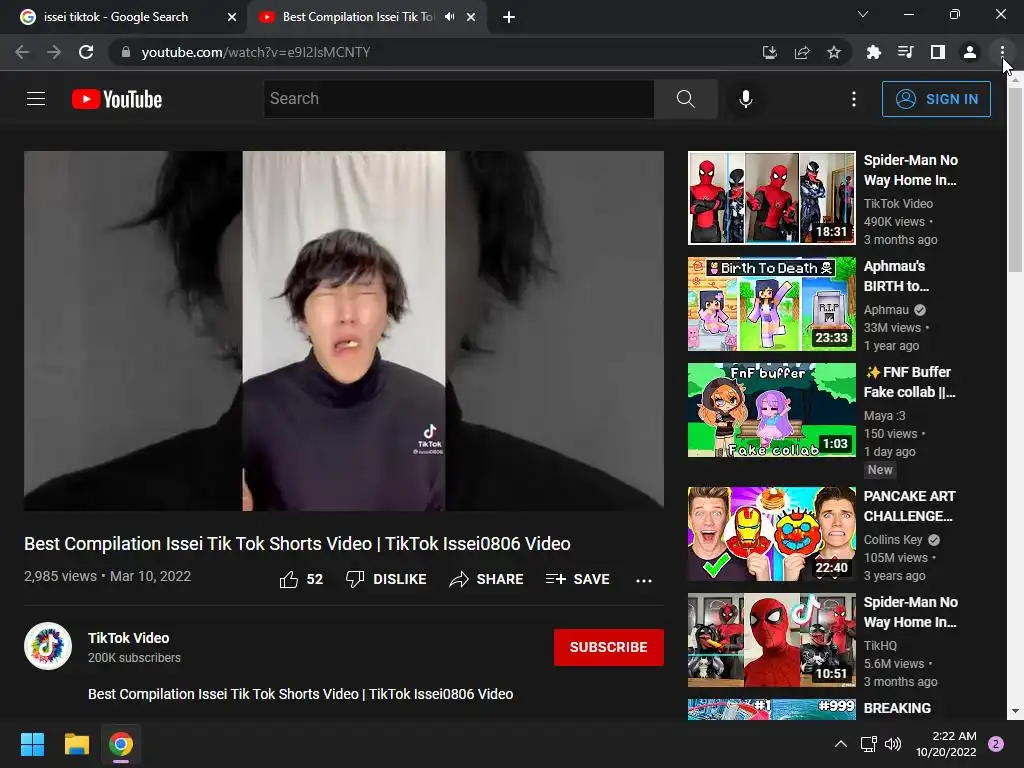1024x768 pixels.
Task: Open the TikHQ channel name
Action: [880, 645]
